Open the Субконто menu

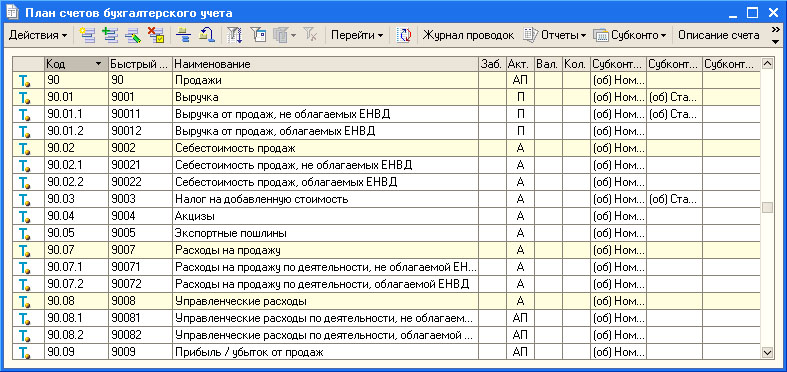coord(630,35)
